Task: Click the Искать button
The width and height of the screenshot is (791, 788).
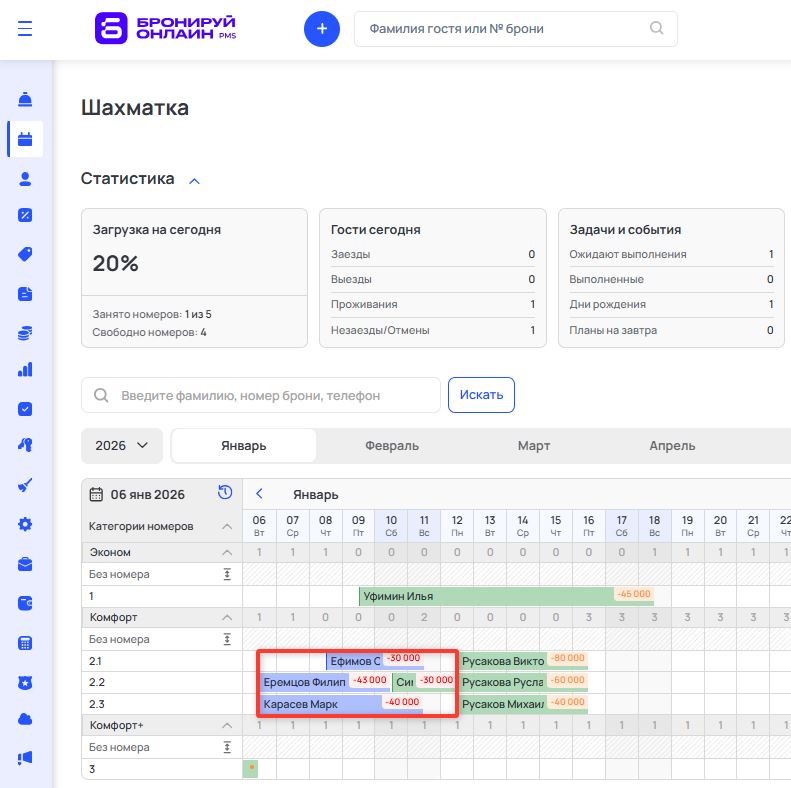Action: tap(481, 395)
